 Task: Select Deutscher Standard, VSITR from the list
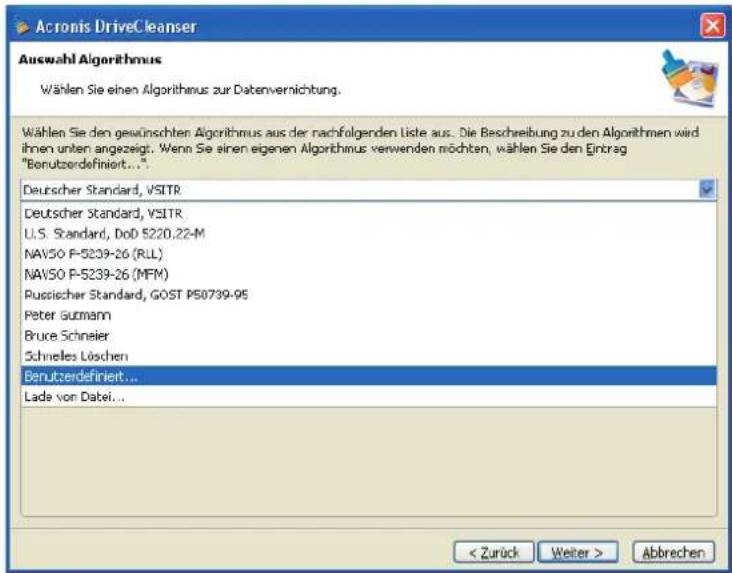click(x=368, y=213)
